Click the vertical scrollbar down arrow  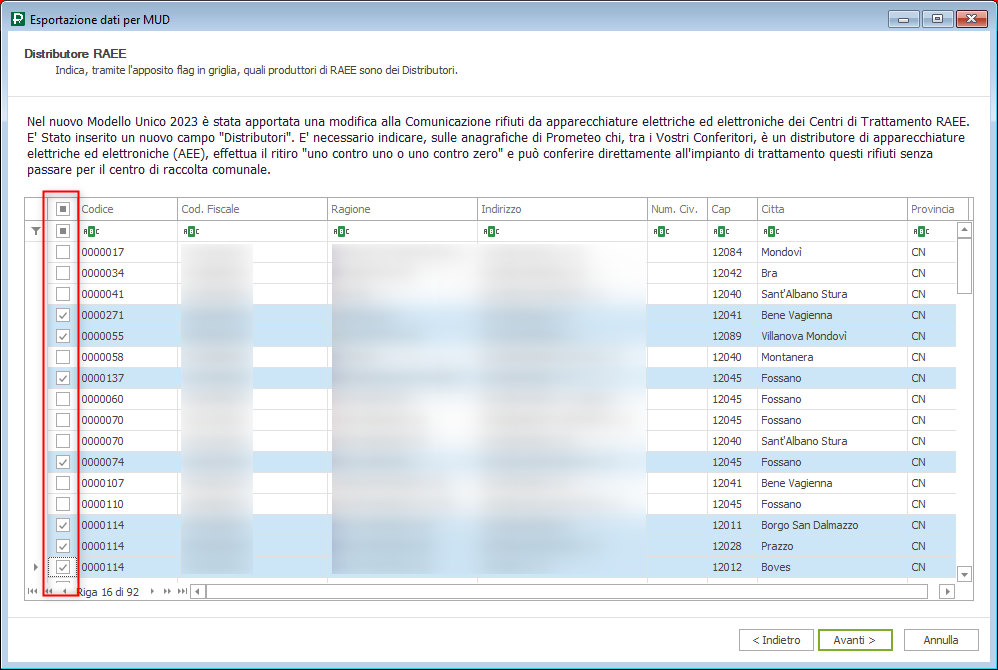(964, 574)
